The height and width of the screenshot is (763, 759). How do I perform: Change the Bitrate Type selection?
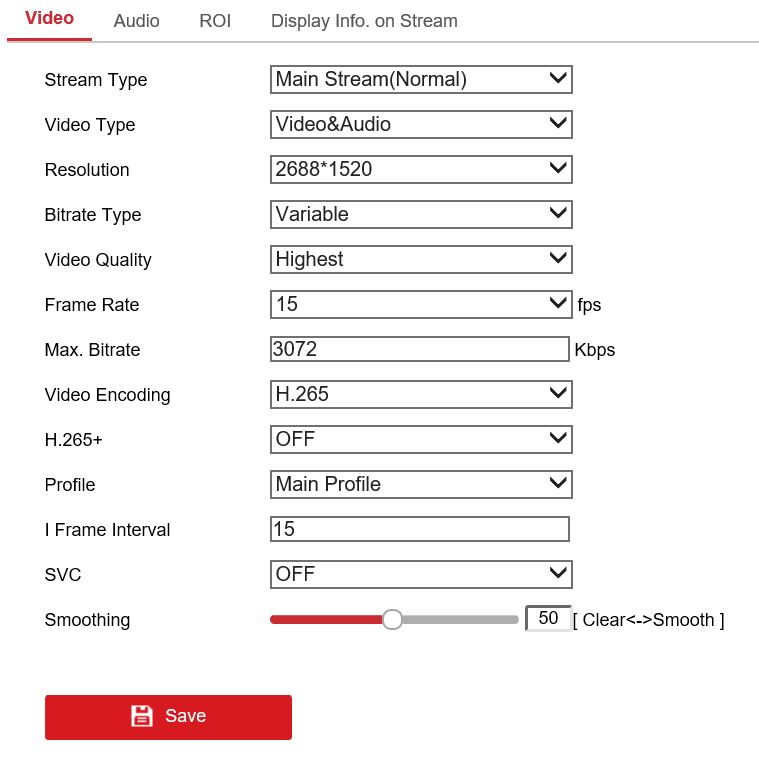click(421, 214)
